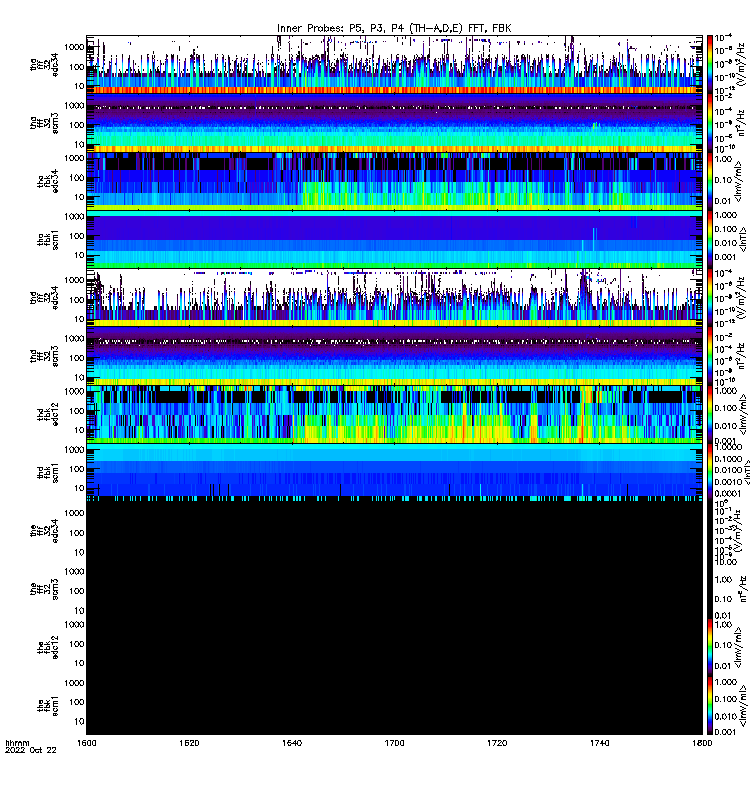Click the 1800 time tick label
Image resolution: width=750 pixels, height=800 pixels.
coord(702,743)
